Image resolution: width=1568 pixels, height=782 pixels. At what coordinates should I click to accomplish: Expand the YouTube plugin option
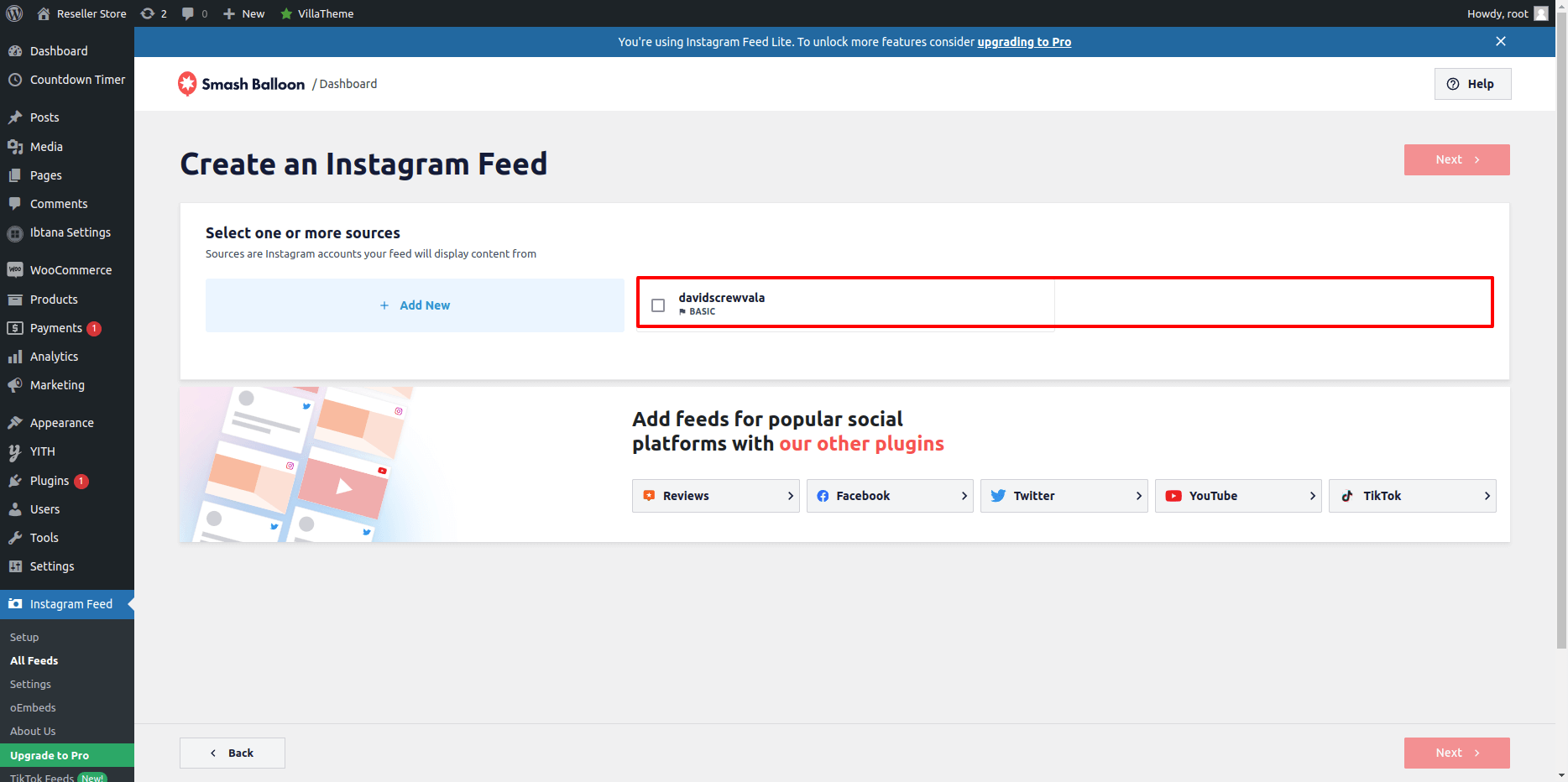click(x=1238, y=496)
